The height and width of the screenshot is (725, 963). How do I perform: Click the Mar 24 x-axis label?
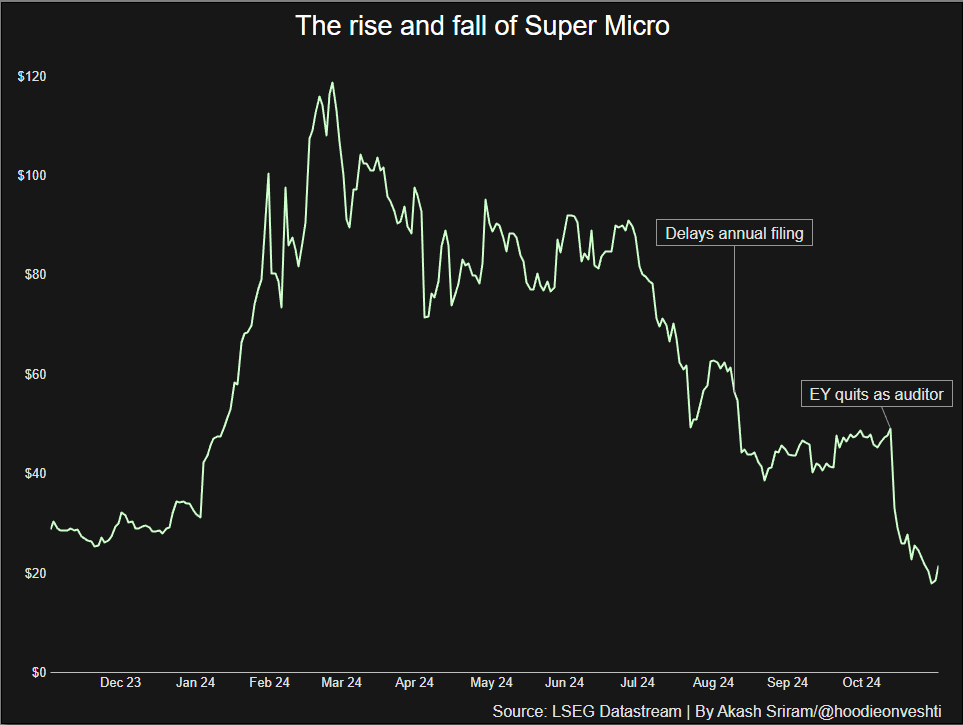pos(341,683)
